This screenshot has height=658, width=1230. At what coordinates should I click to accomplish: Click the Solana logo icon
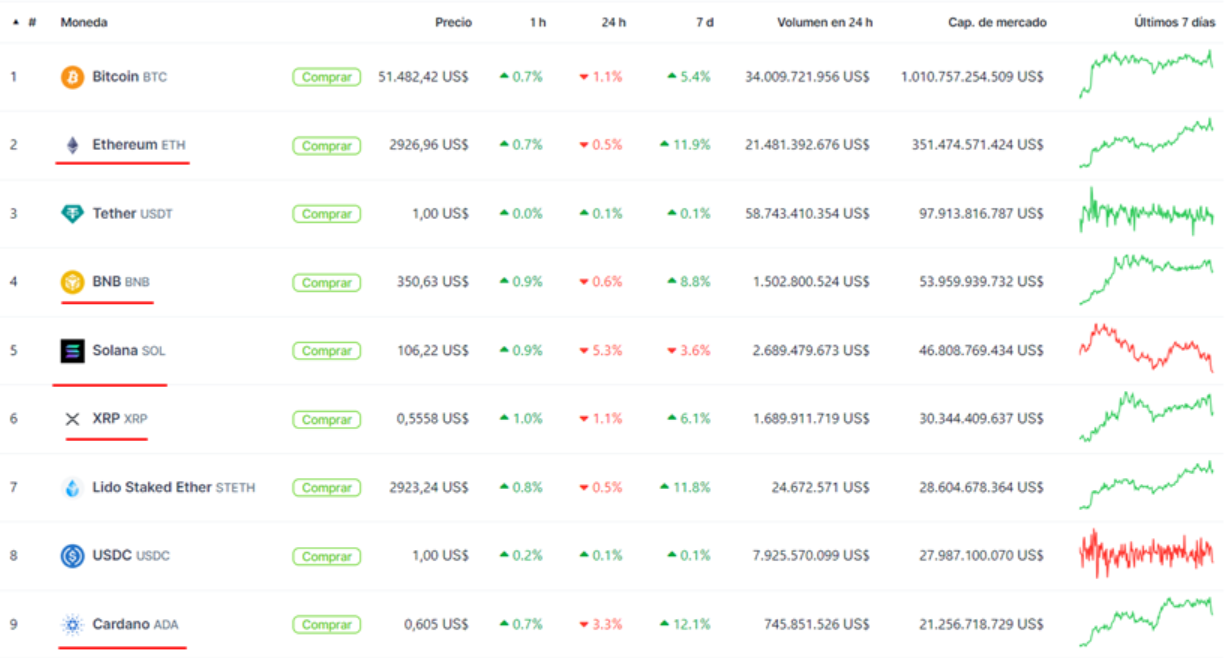pyautogui.click(x=72, y=351)
